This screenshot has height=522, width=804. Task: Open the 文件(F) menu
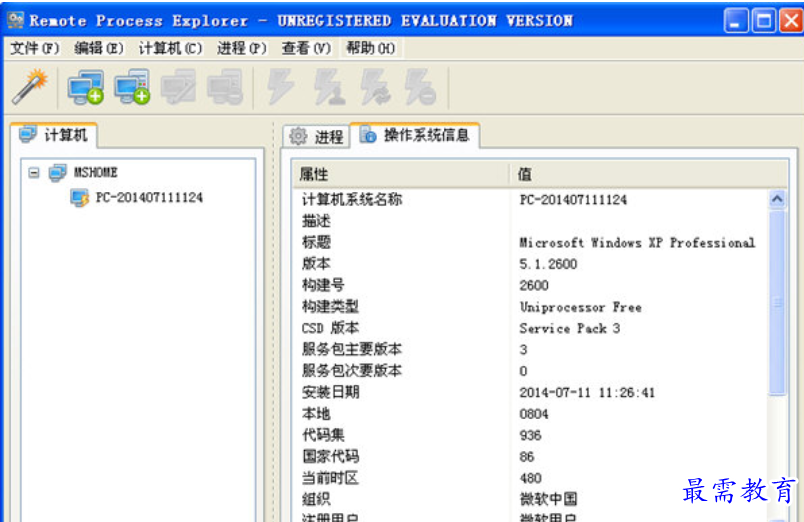click(34, 48)
